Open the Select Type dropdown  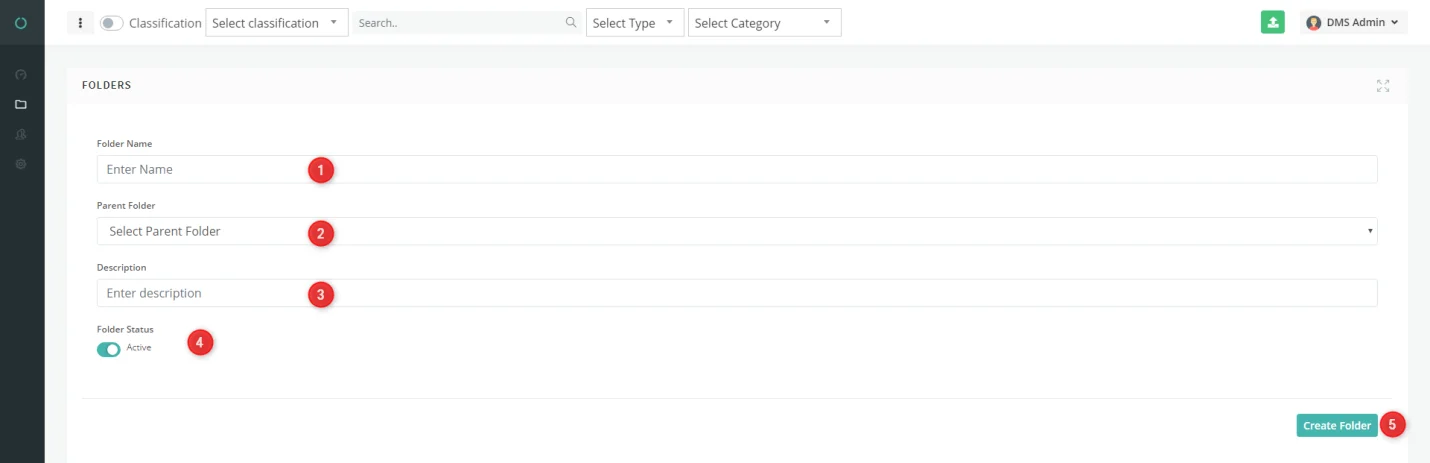tap(635, 22)
